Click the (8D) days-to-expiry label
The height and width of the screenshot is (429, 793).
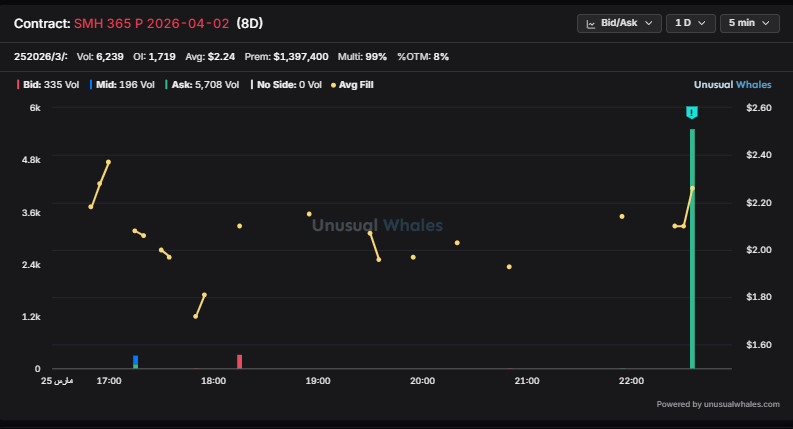coord(250,24)
